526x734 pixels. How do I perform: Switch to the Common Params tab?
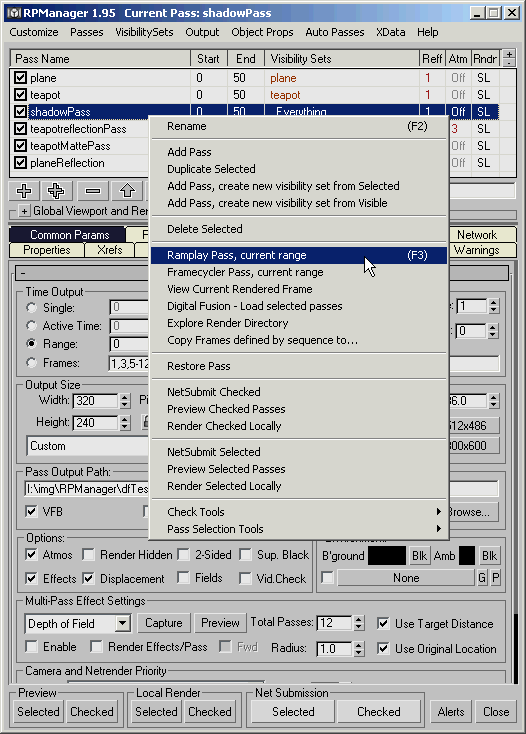[67, 235]
